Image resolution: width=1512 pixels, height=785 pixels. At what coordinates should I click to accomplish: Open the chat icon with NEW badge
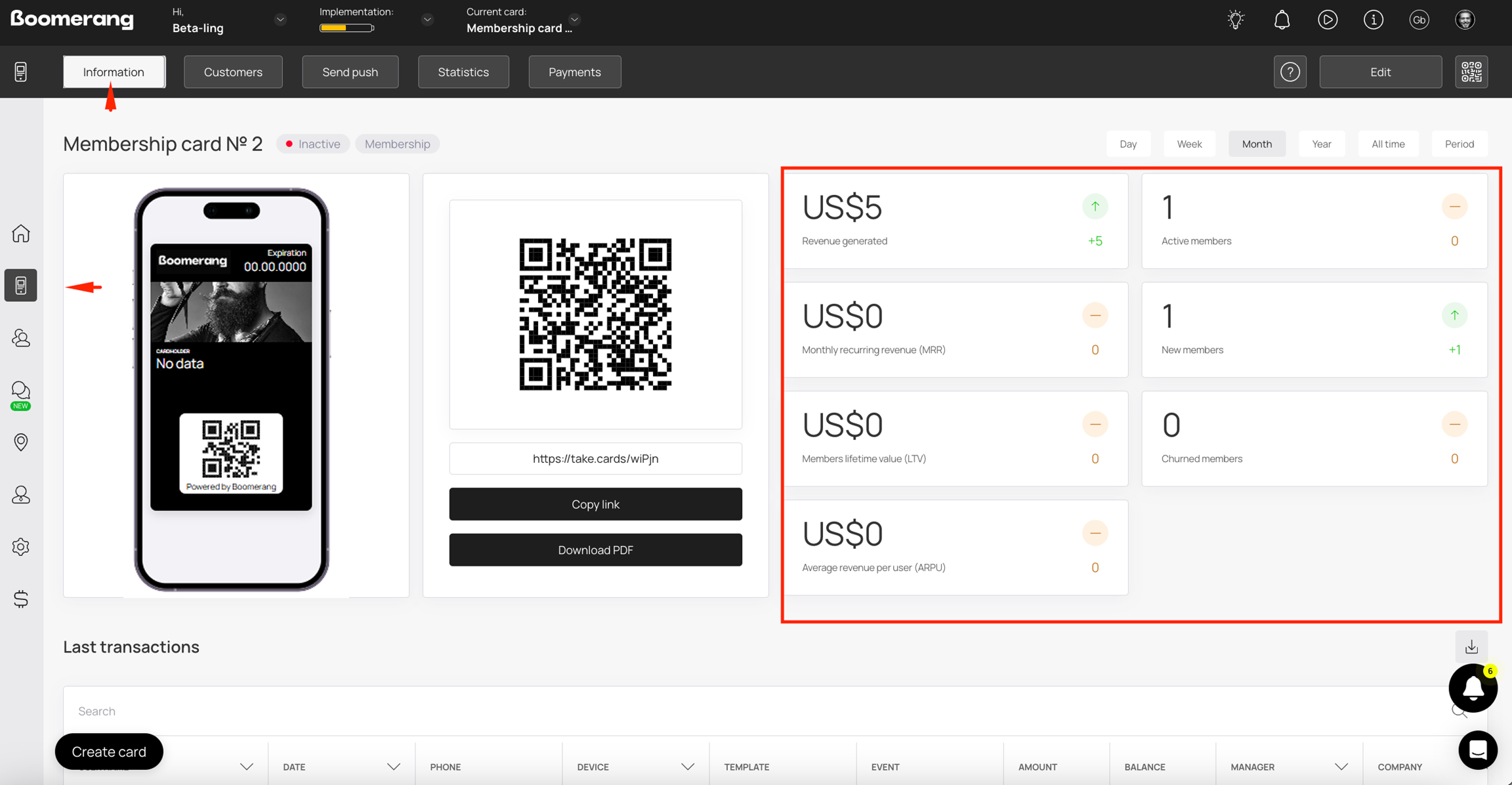click(x=21, y=394)
